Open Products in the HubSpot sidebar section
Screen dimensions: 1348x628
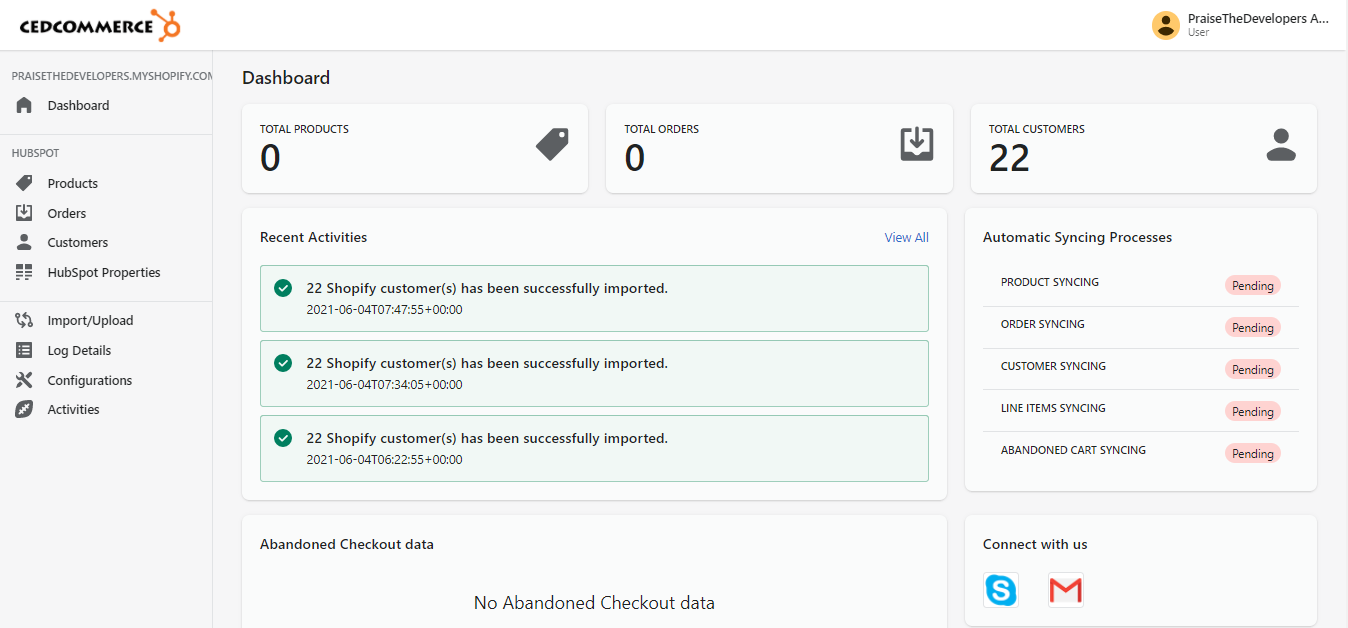tap(72, 183)
